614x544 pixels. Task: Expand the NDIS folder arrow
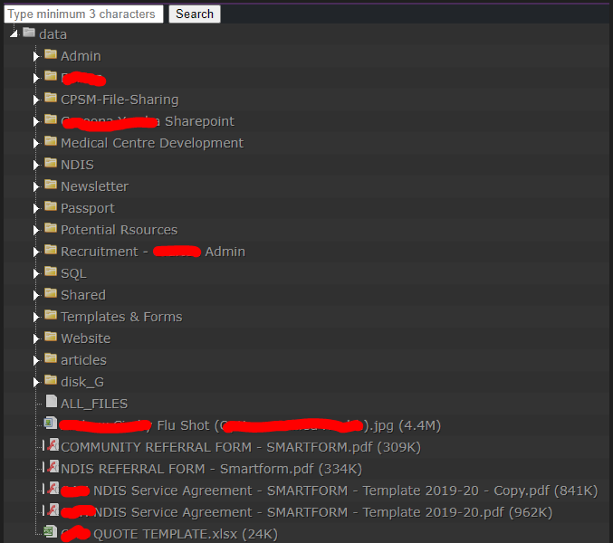point(36,164)
